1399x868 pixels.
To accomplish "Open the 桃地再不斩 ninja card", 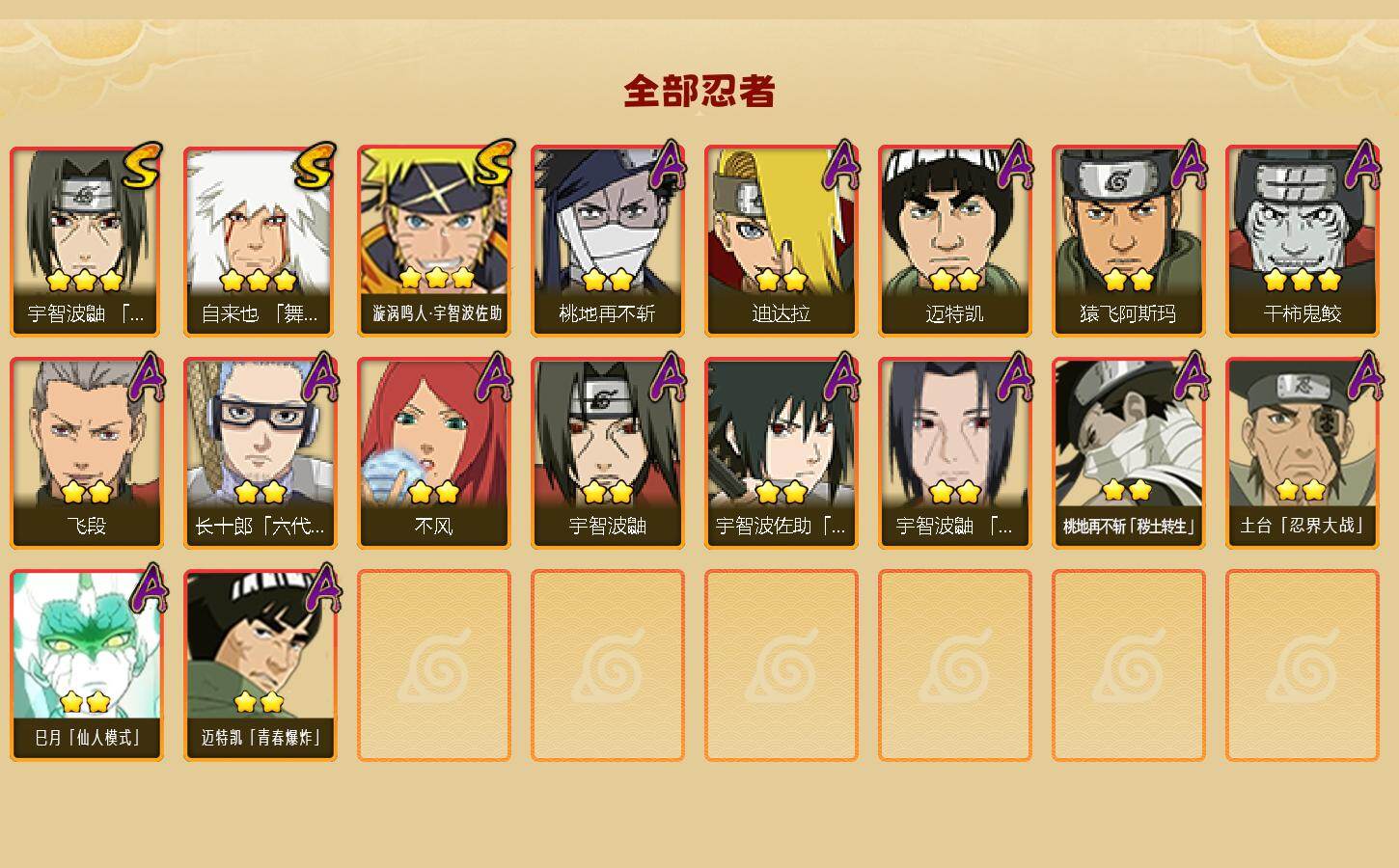I will (x=608, y=241).
